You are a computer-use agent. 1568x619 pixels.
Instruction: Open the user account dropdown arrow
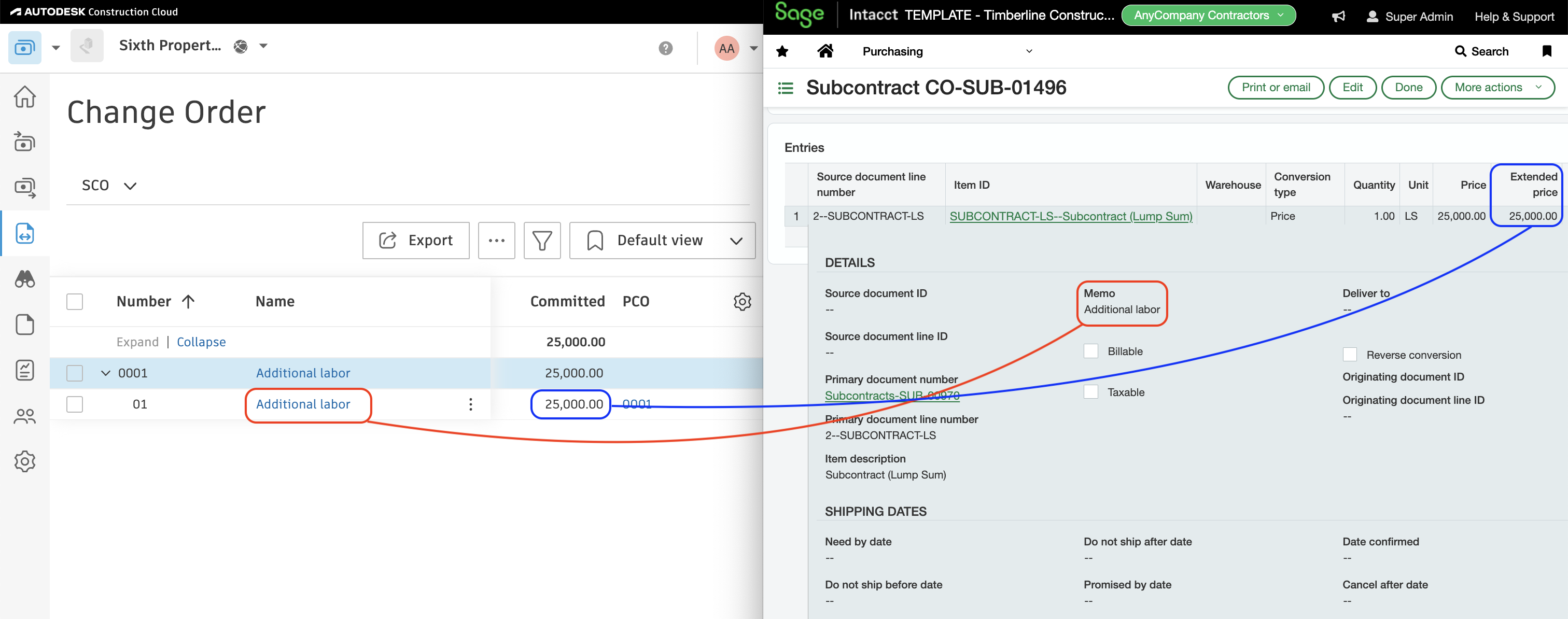[x=753, y=48]
